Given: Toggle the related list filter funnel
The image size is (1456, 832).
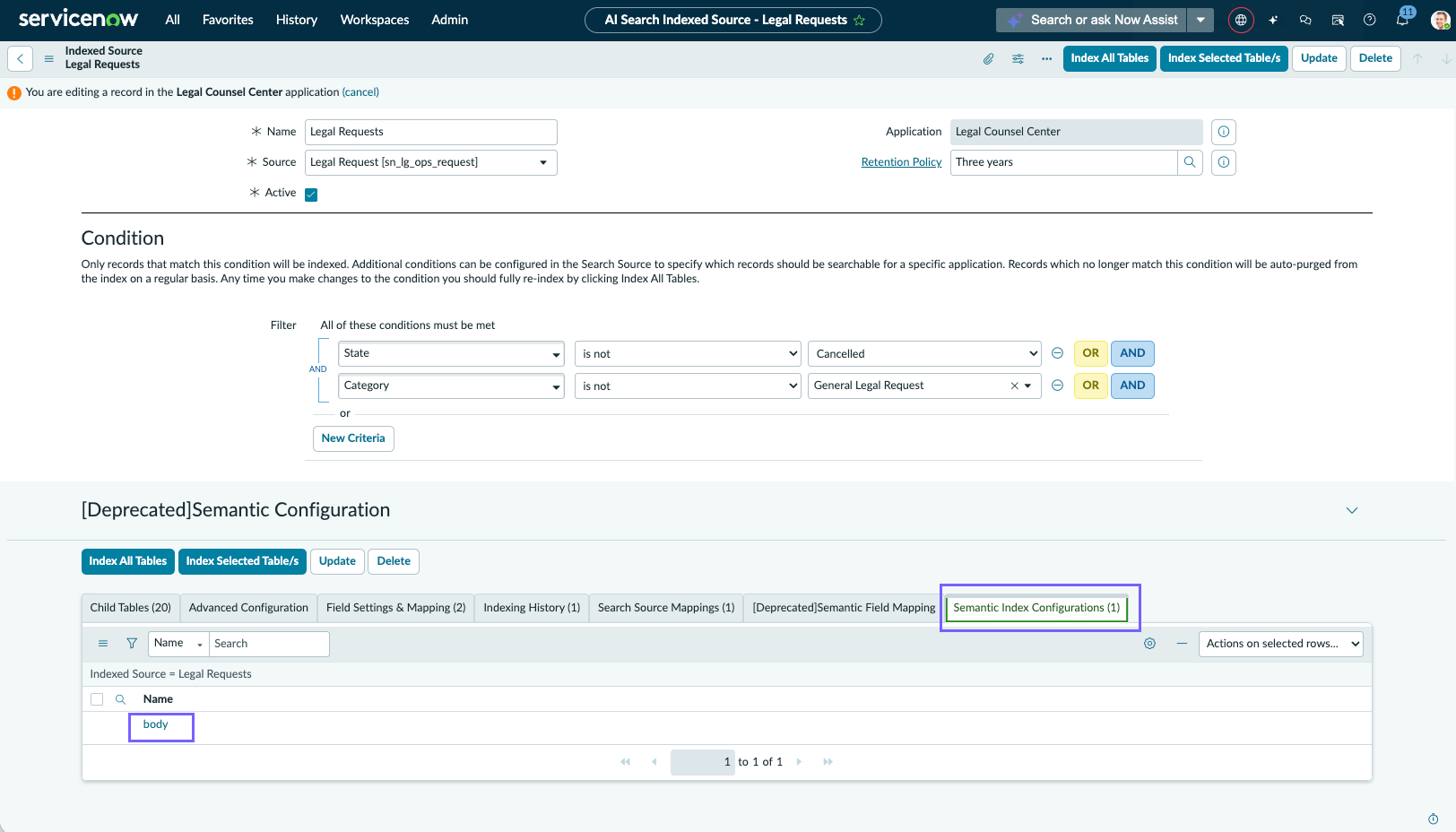Looking at the screenshot, I should point(132,644).
